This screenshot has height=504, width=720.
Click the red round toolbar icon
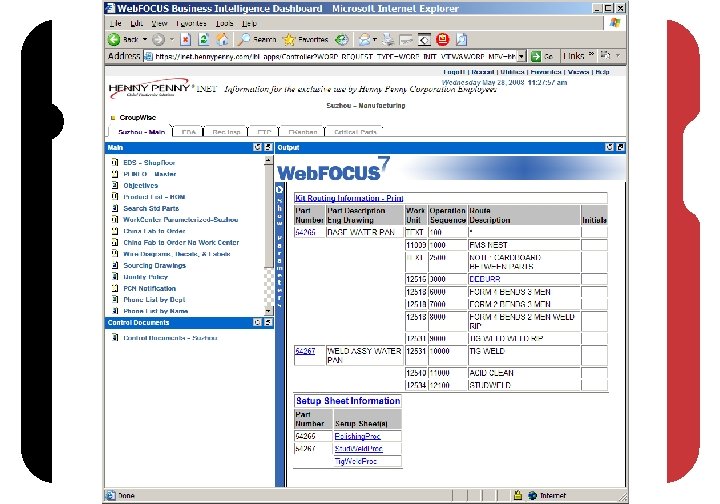443,39
